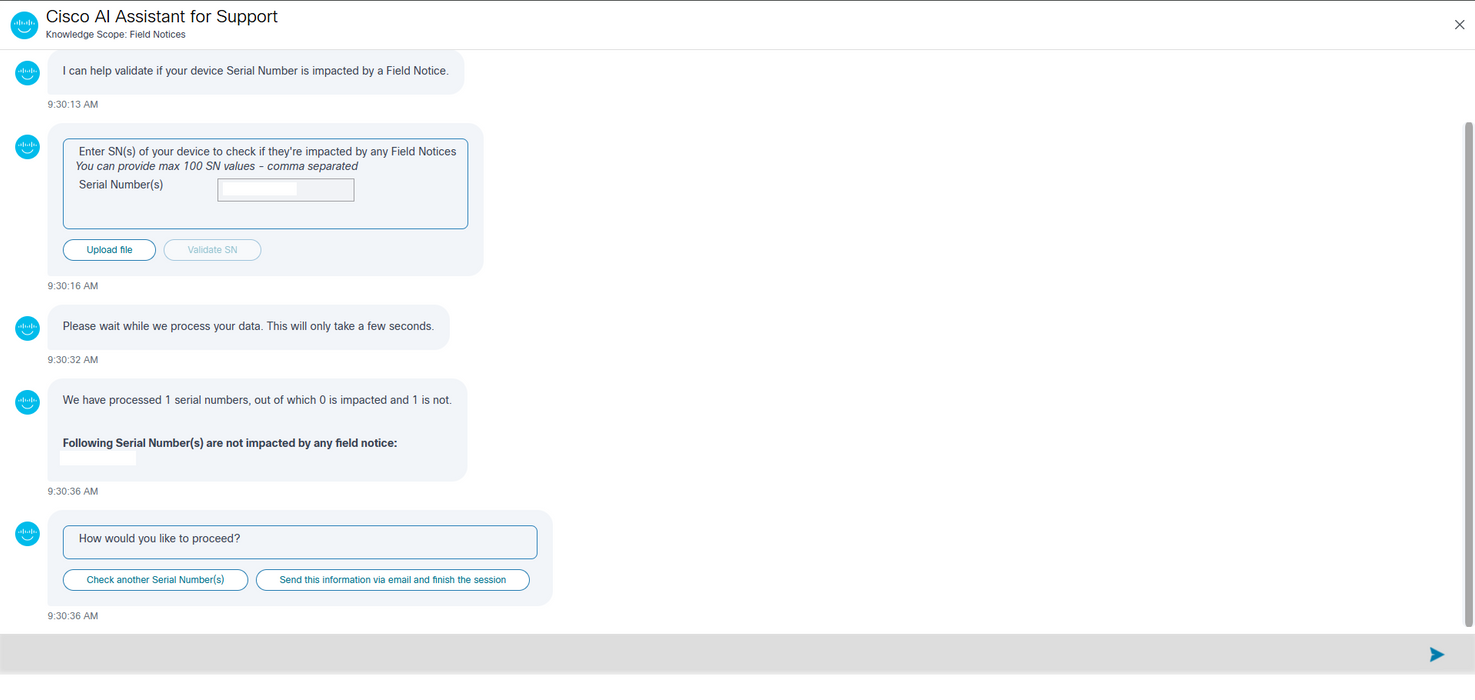Click the 'How would you like to proceed?' prompt
The width and height of the screenshot is (1475, 700).
click(x=159, y=538)
